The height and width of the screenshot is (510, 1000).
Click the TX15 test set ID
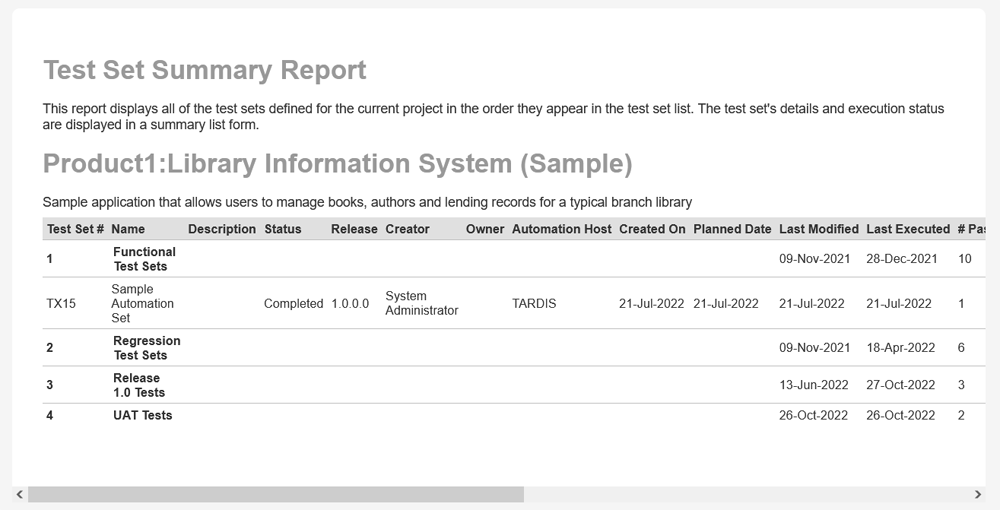pyautogui.click(x=61, y=303)
